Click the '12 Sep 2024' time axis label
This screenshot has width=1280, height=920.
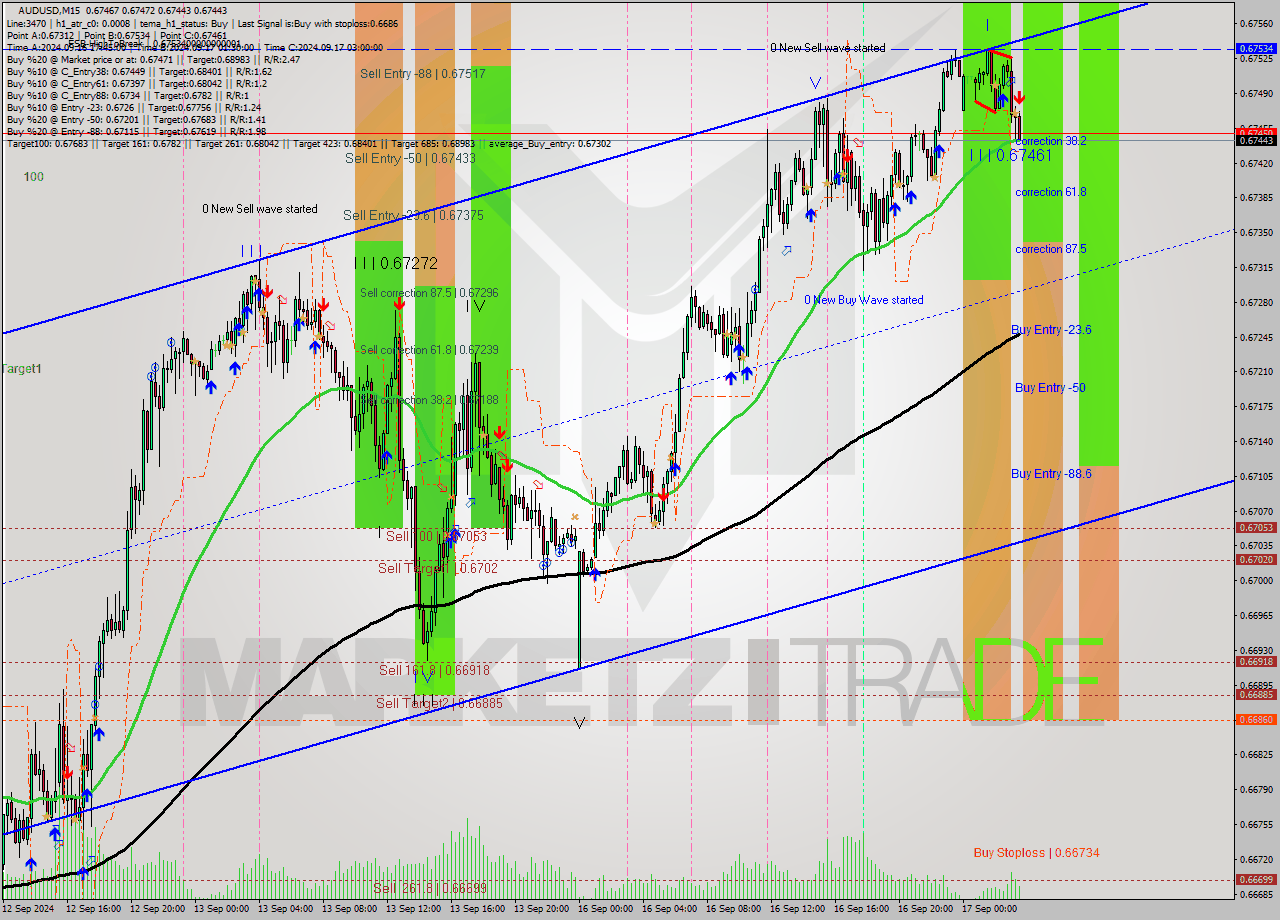pos(28,909)
